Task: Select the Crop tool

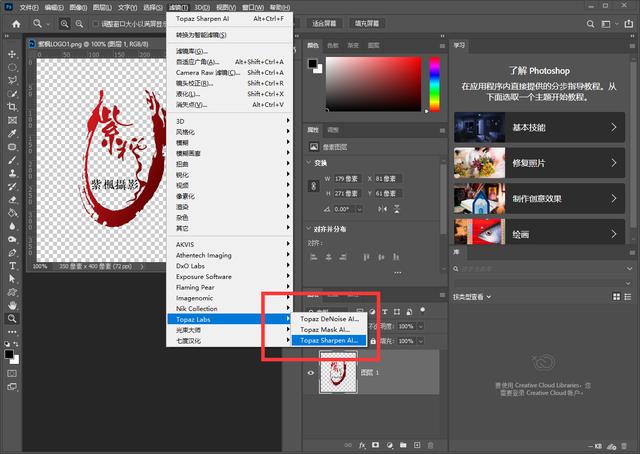Action: (x=12, y=107)
